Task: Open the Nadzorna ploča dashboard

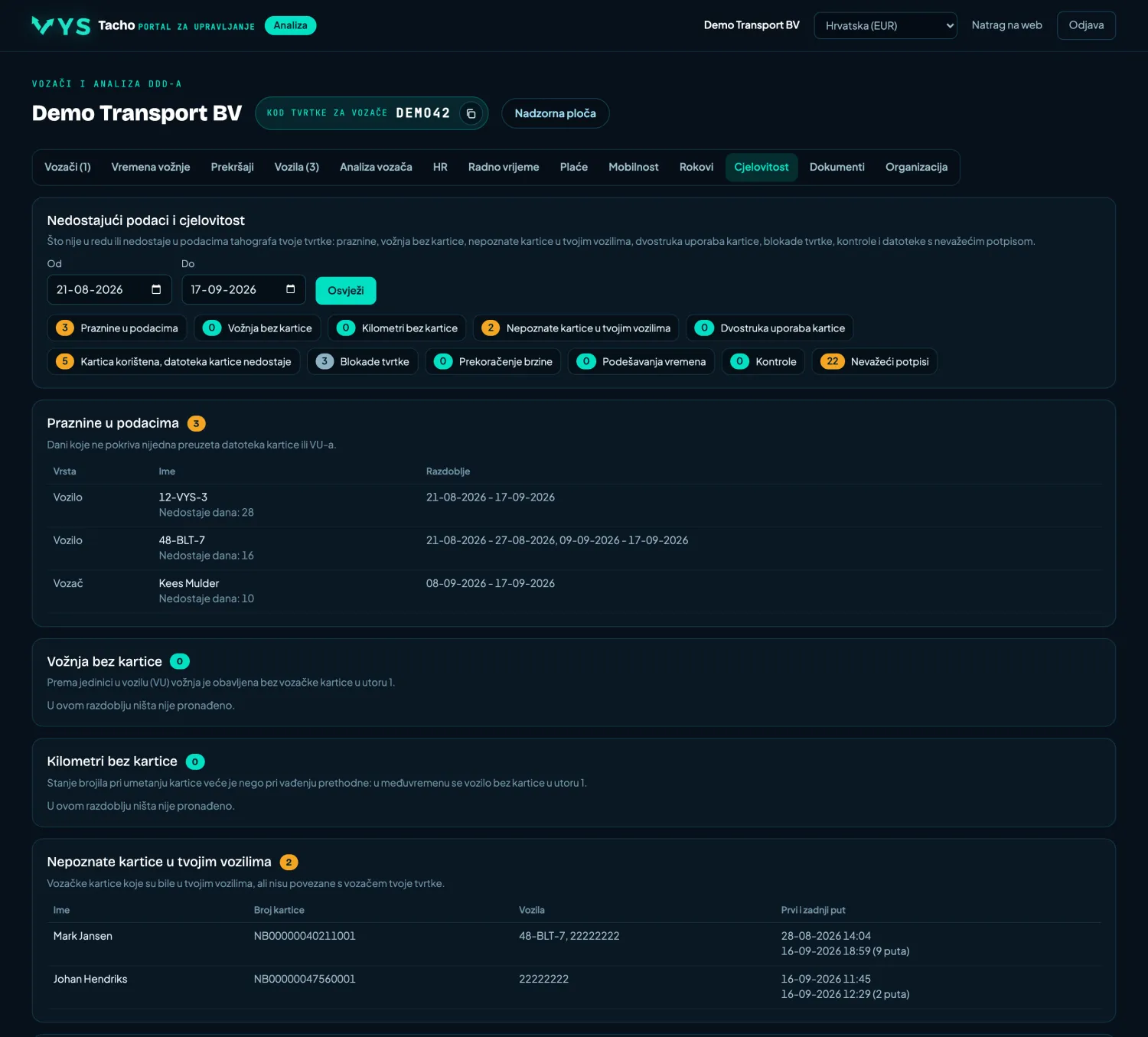Action: point(555,113)
